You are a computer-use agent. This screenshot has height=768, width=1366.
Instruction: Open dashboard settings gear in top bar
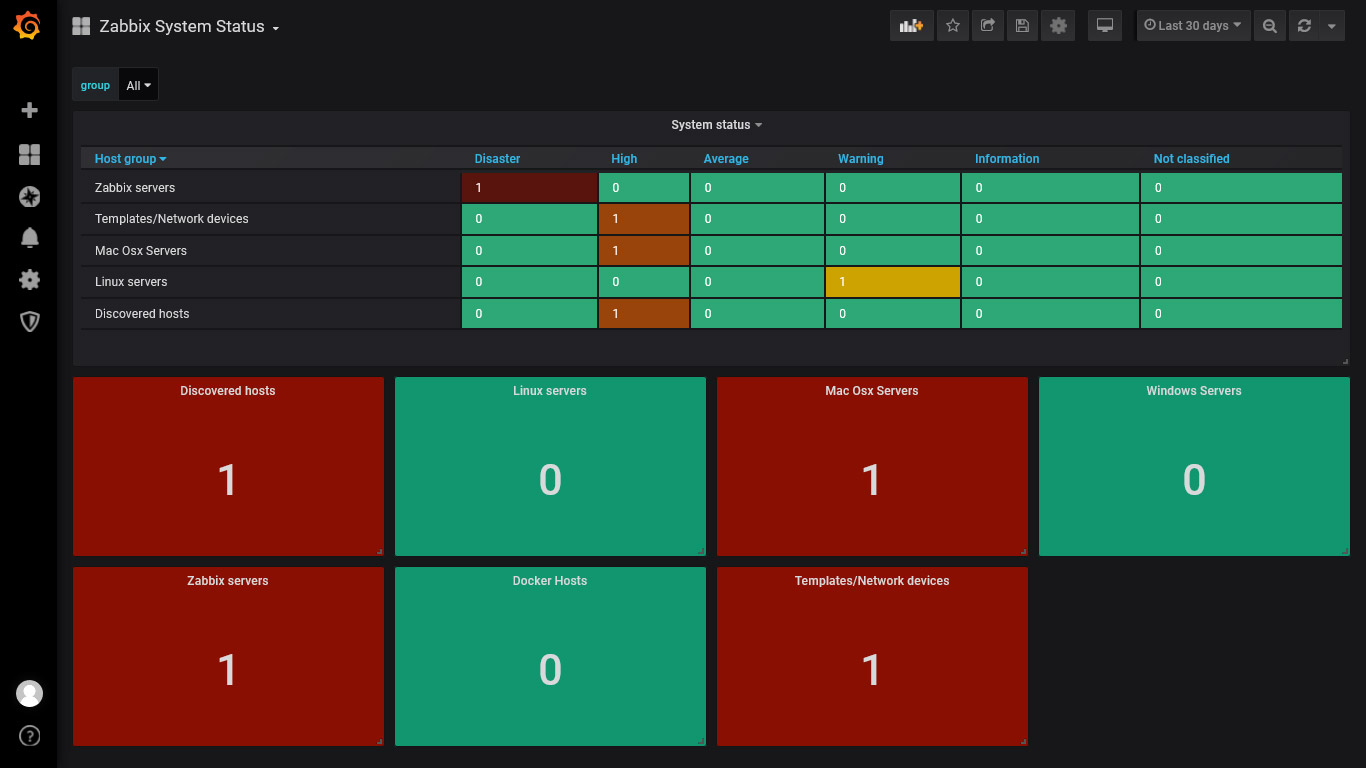coord(1057,26)
